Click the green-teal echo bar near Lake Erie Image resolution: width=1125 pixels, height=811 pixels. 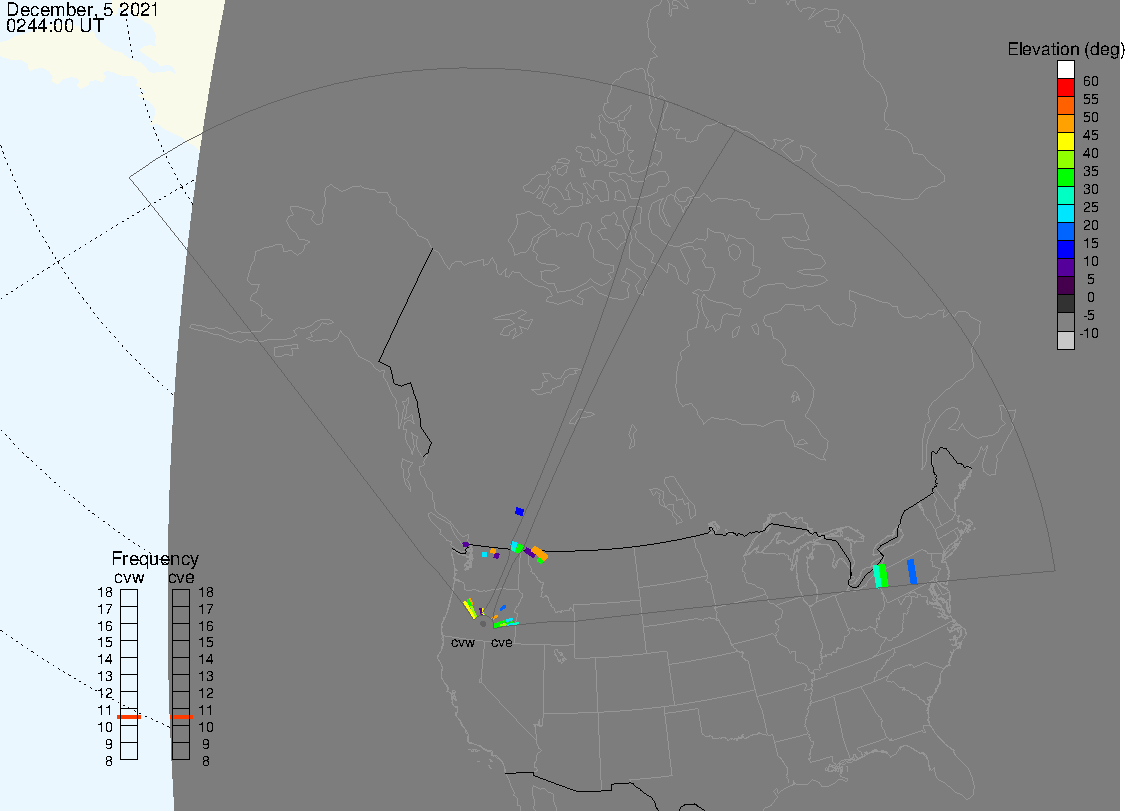click(x=880, y=576)
